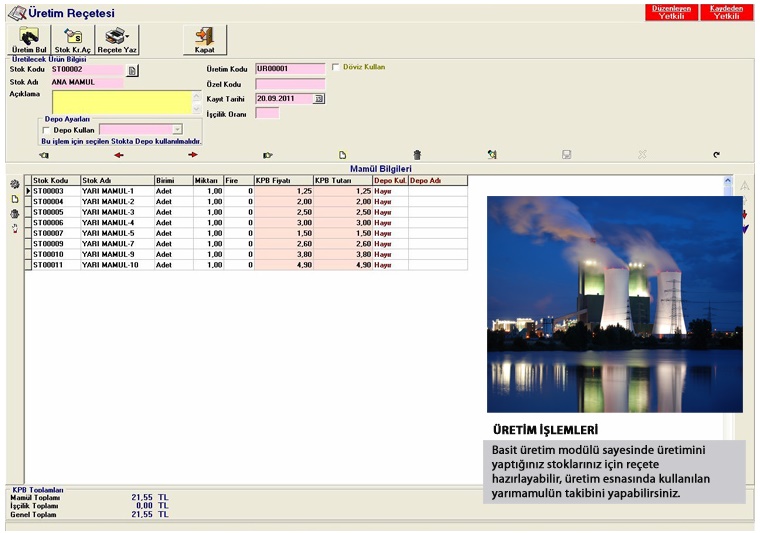Screen dimensions: 760x533
Task: Click the Özel Kodu input field
Action: tap(290, 84)
